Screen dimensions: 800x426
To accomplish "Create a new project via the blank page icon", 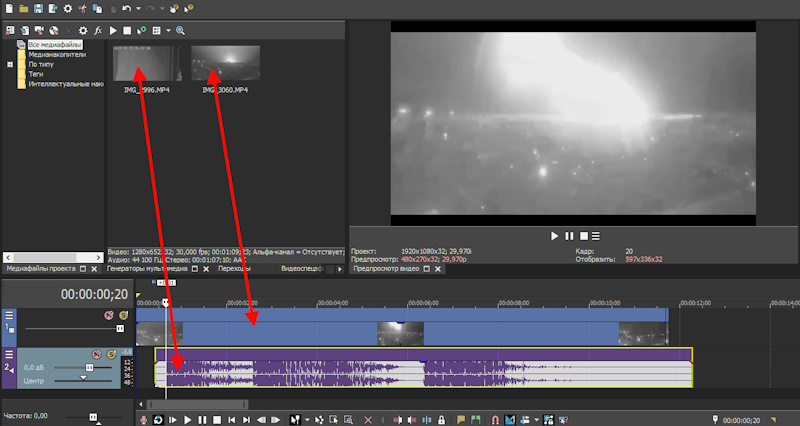I will coord(9,9).
